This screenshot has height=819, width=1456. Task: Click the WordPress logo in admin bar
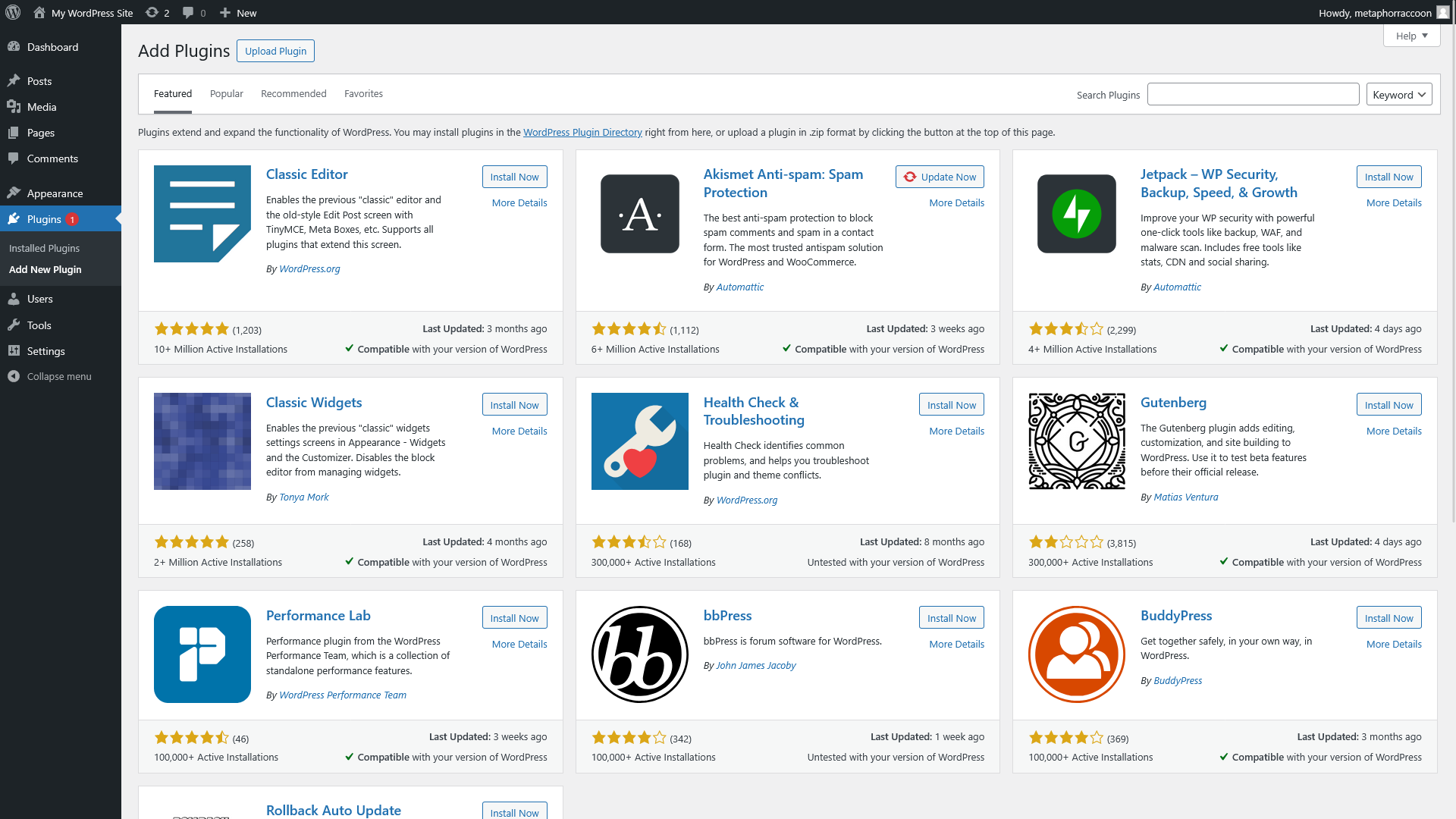point(13,12)
